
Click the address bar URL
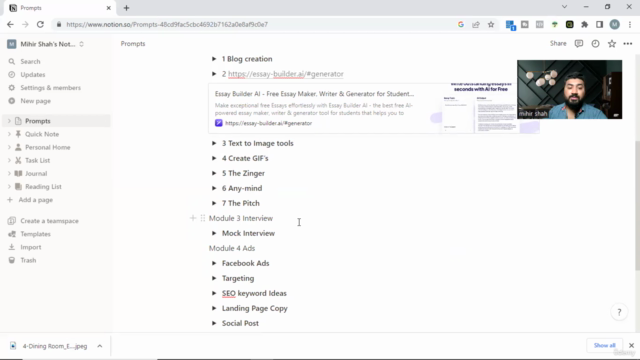point(167,24)
